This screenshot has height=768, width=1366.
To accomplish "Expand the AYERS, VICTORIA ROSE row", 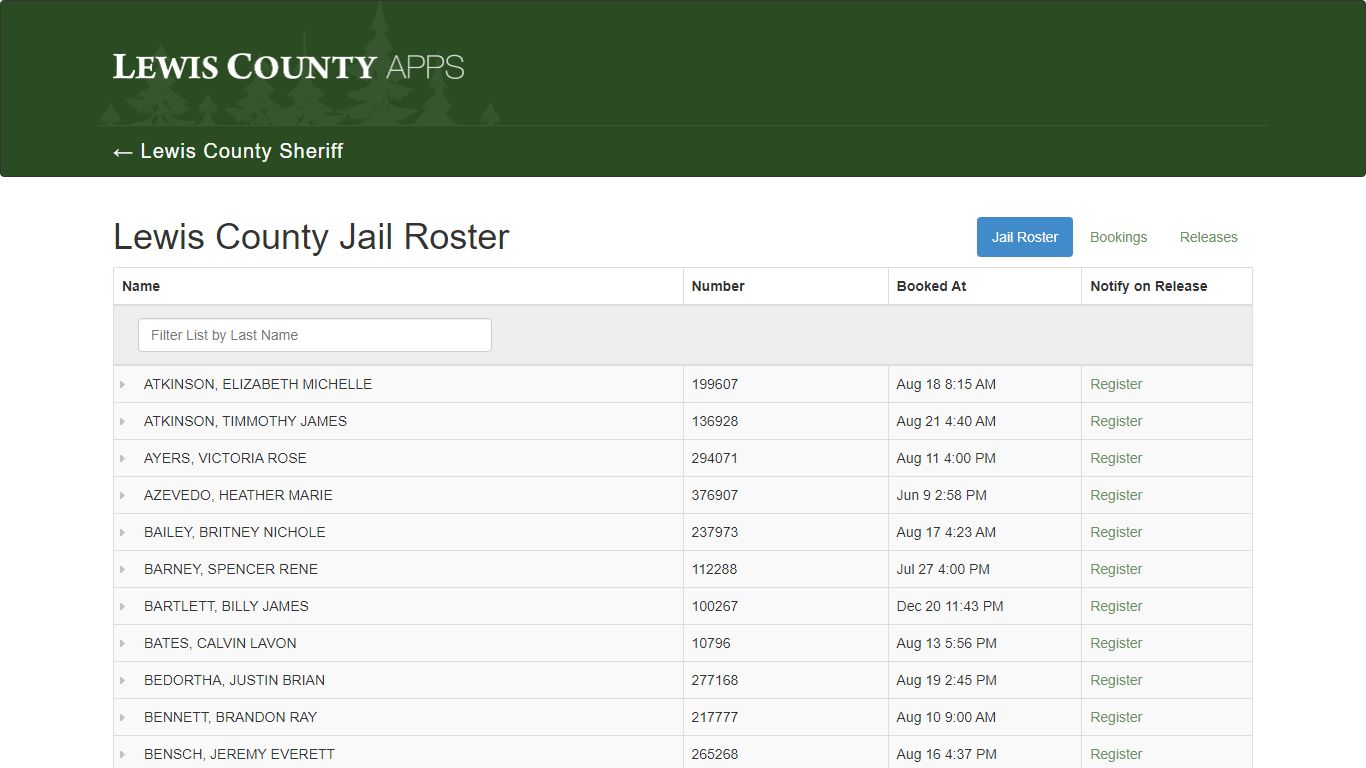I will 123,458.
